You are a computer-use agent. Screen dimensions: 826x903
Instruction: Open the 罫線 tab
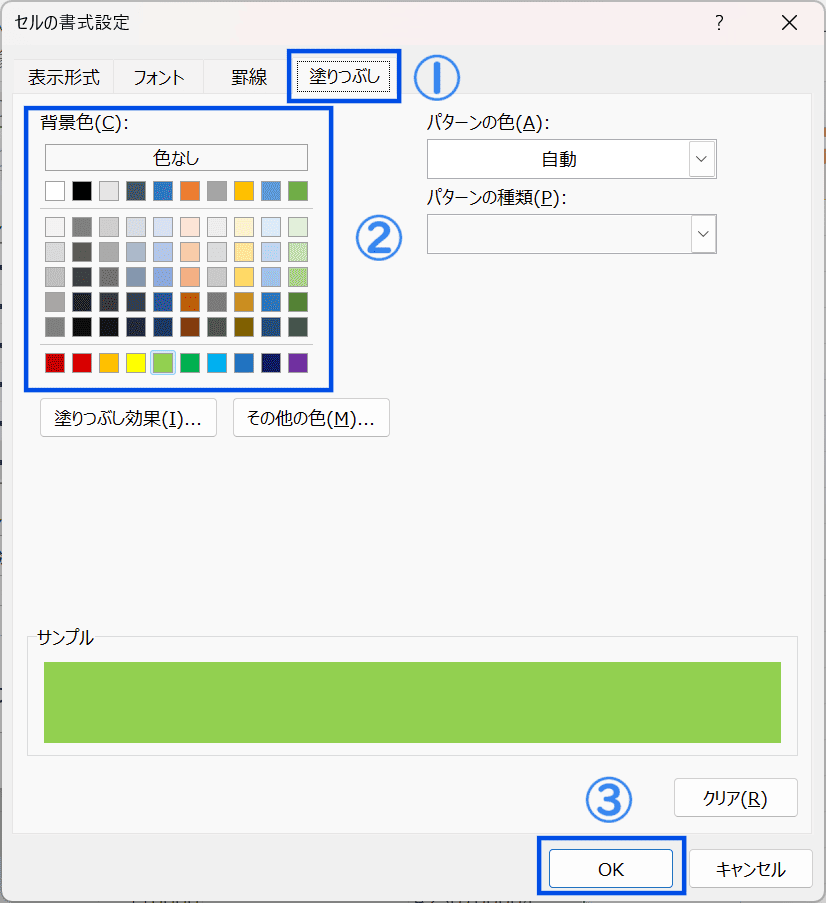point(249,77)
